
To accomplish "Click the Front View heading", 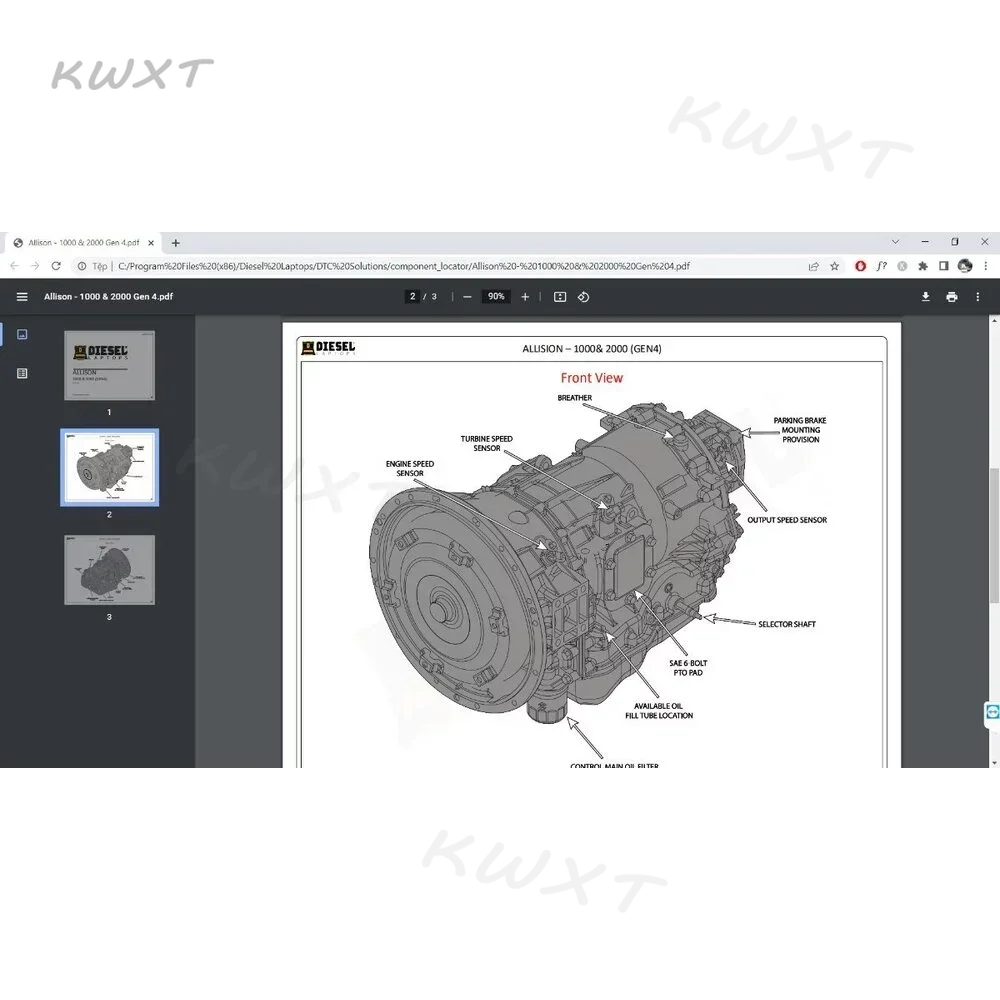I will tap(591, 378).
